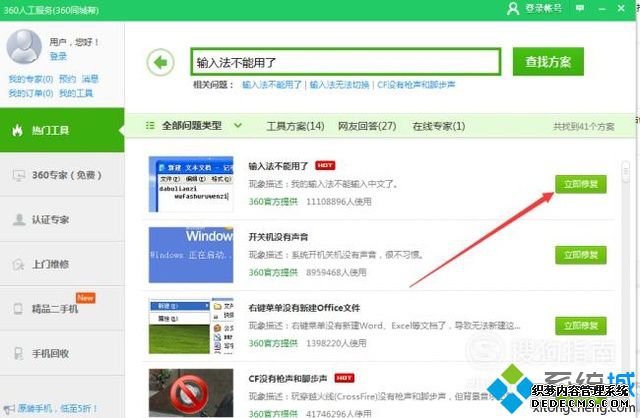Click title 开关机没有声音
The height and width of the screenshot is (418, 640).
(x=278, y=237)
